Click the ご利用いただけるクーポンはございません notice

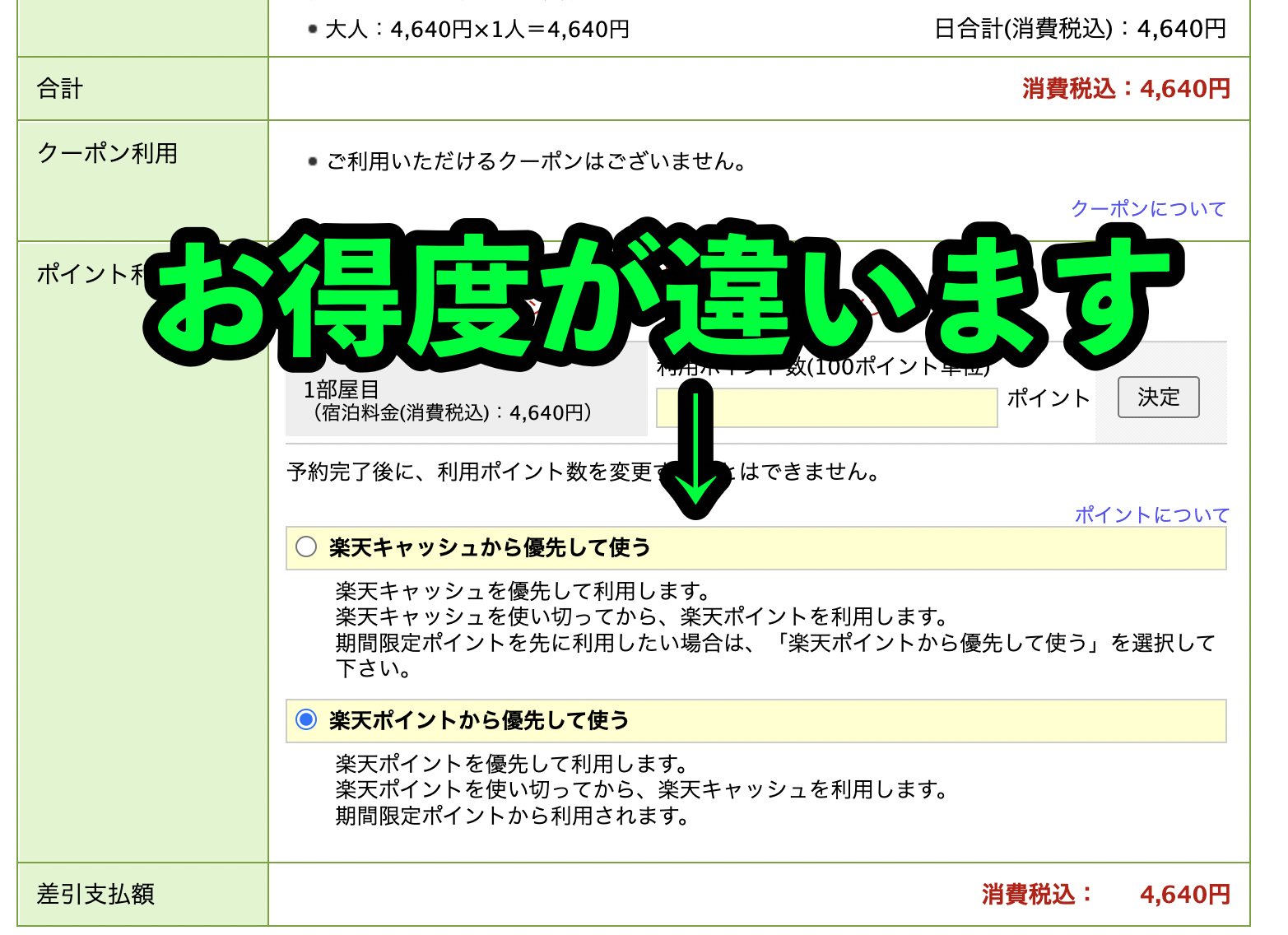point(536,161)
